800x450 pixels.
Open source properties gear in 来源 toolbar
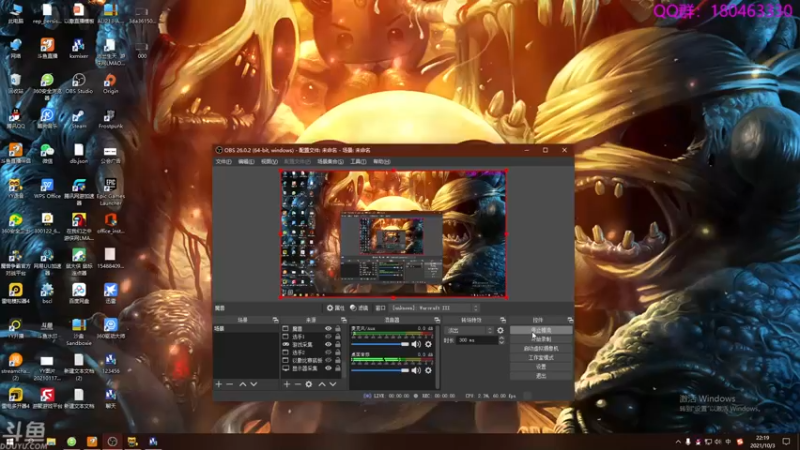pos(309,384)
